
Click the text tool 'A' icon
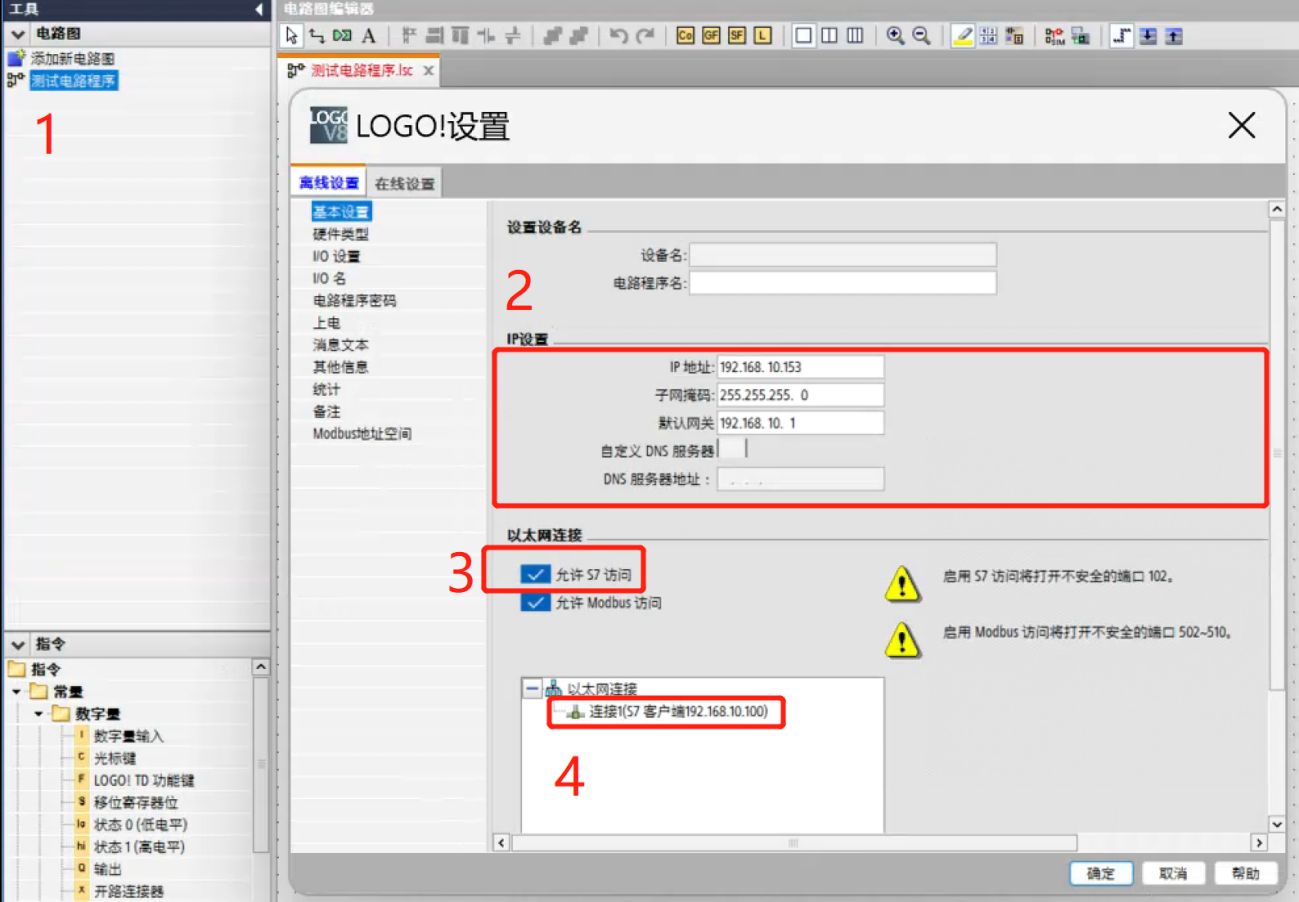tap(368, 36)
